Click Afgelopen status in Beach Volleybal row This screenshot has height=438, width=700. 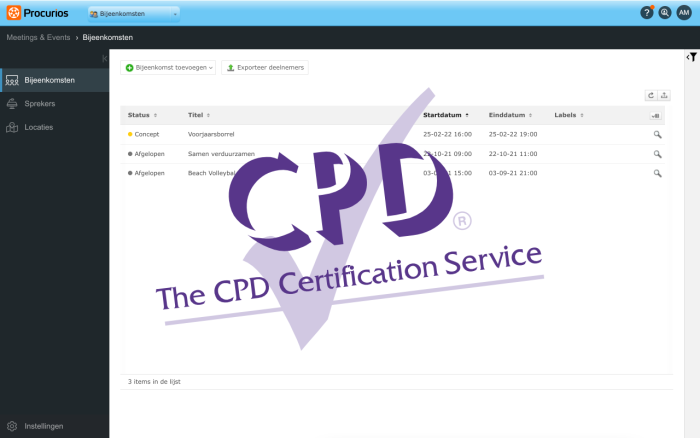pyautogui.click(x=146, y=173)
